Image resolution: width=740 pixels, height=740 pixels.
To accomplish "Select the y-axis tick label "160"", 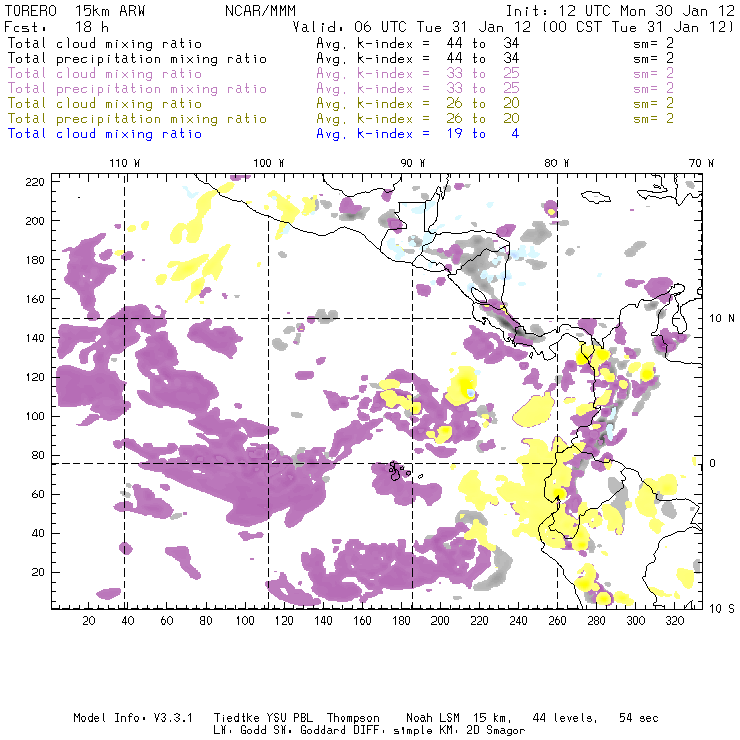I will tap(35, 299).
